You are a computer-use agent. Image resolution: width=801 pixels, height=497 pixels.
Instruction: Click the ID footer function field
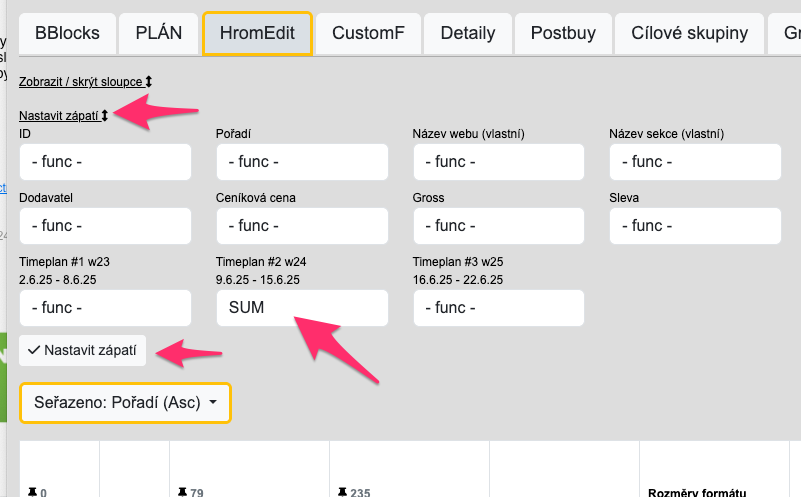tap(105, 162)
